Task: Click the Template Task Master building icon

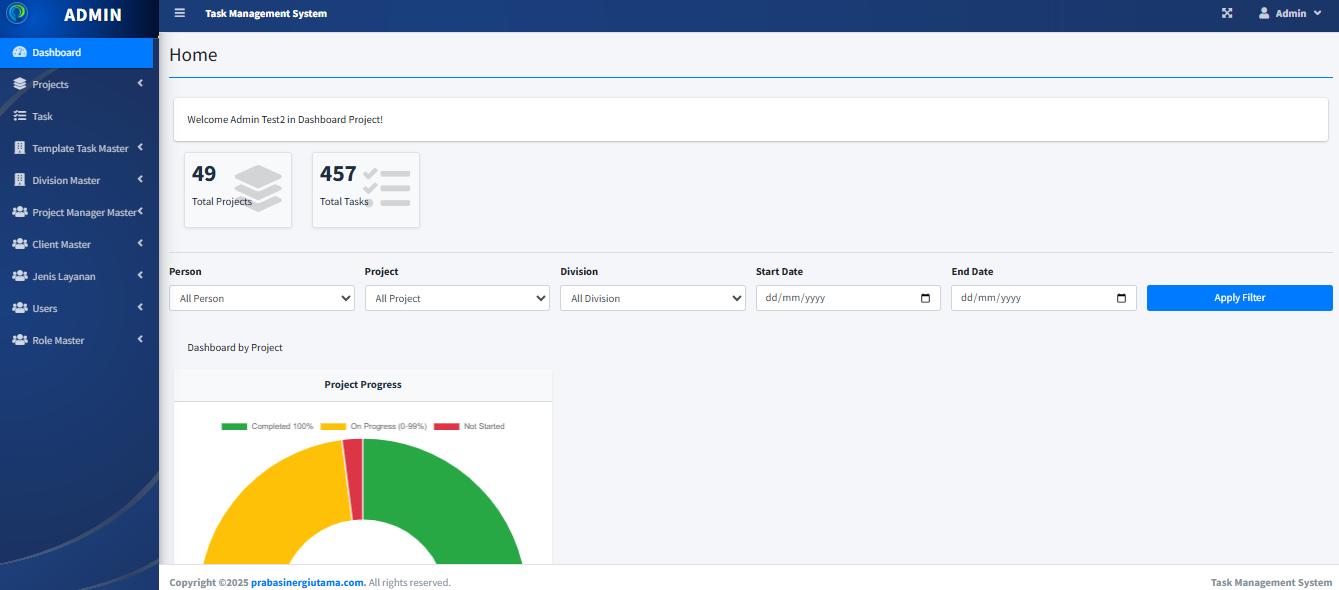Action: click(20, 148)
